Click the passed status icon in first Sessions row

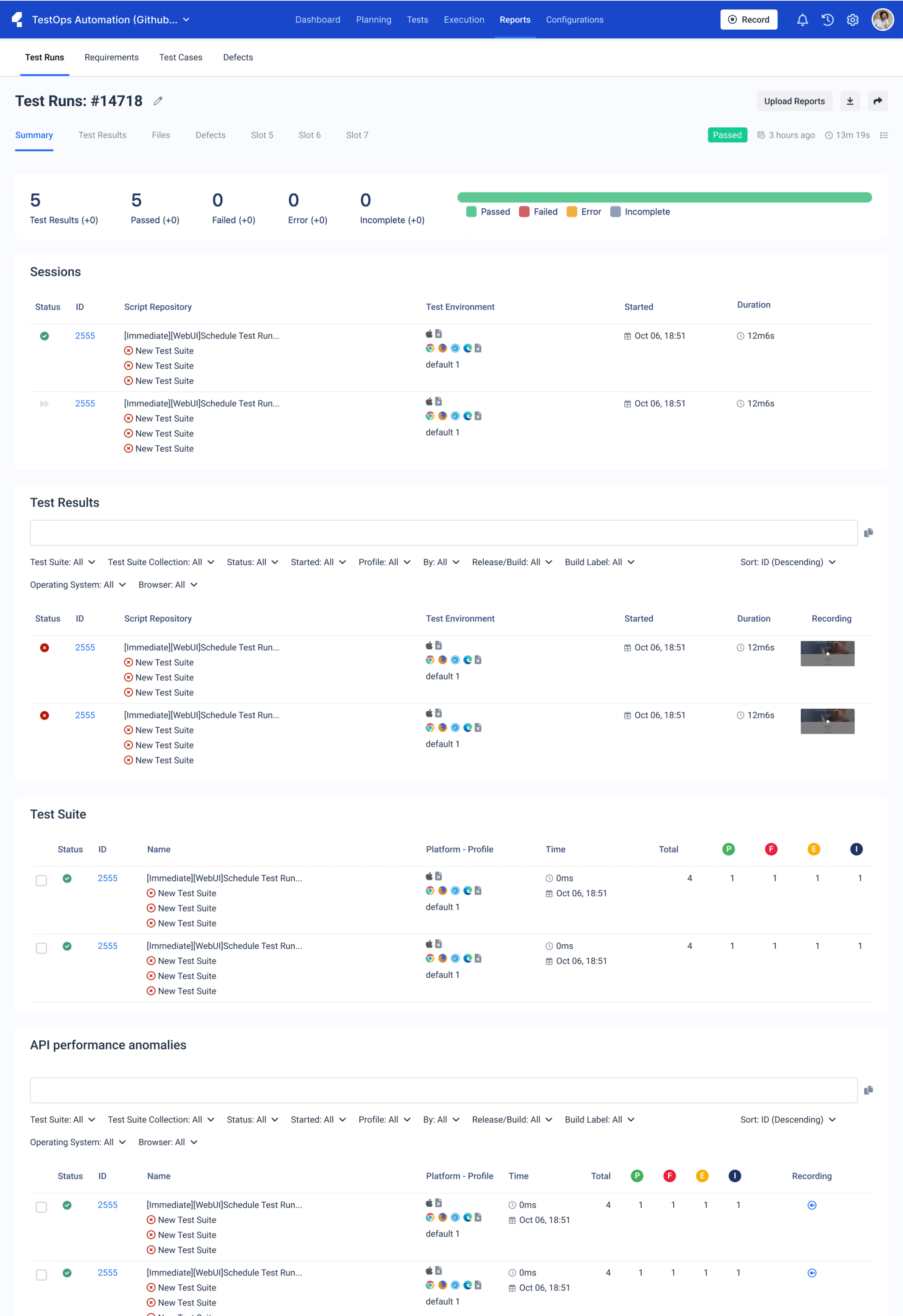point(44,336)
